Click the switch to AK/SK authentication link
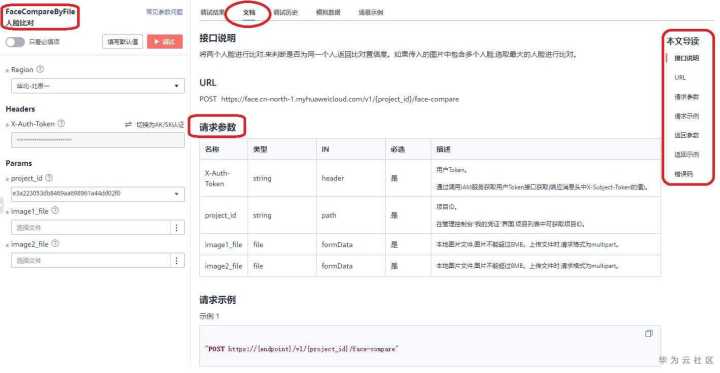This screenshot has width=720, height=373. 160,124
